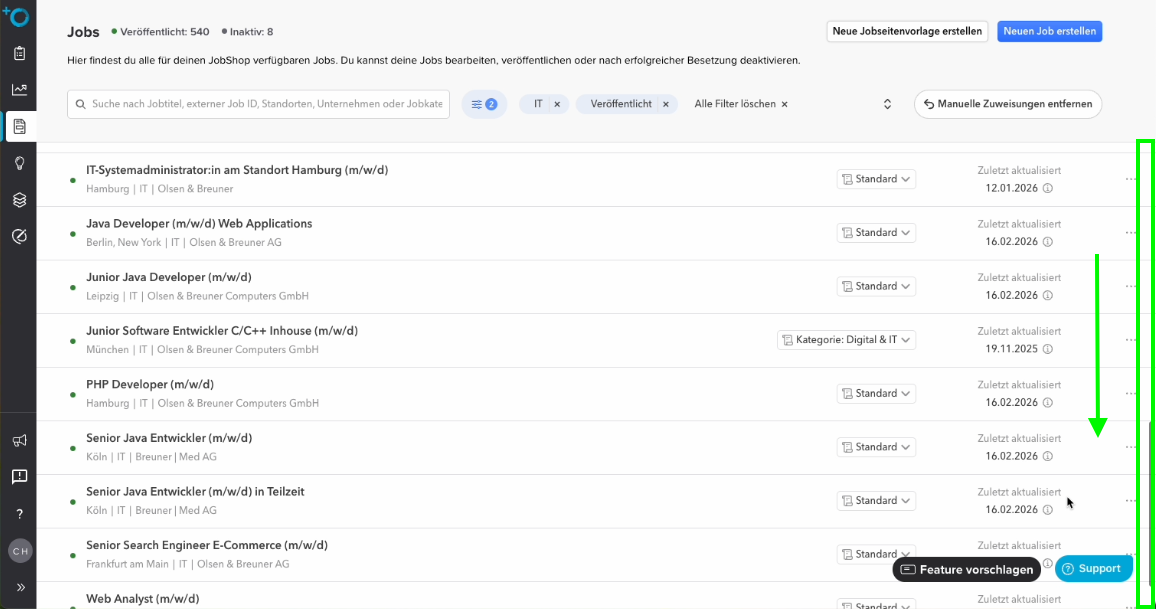
Task: Show info for 12.01.2026 update date
Action: [x=1048, y=188]
